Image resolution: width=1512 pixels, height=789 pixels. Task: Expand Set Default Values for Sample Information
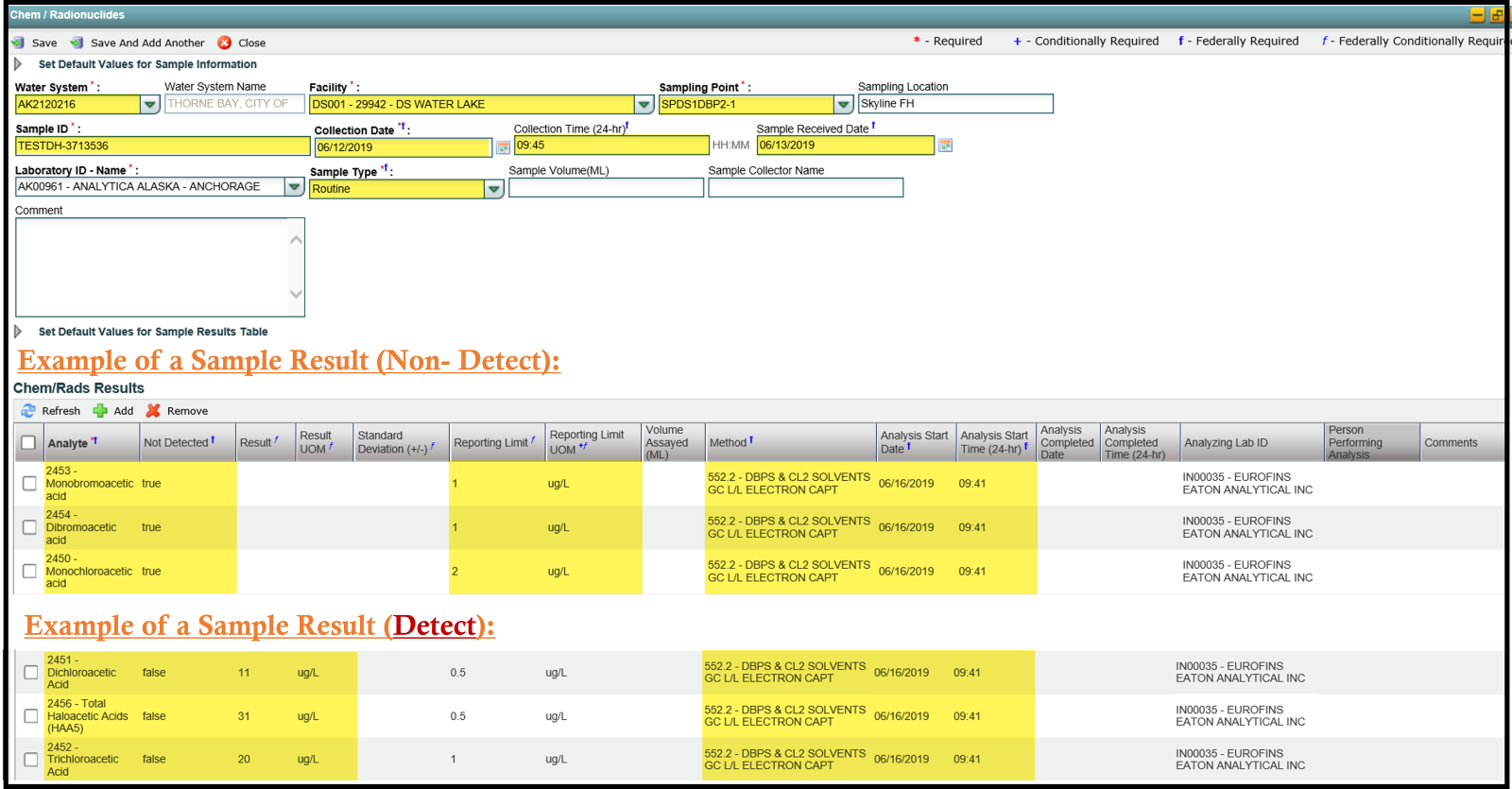click(18, 64)
